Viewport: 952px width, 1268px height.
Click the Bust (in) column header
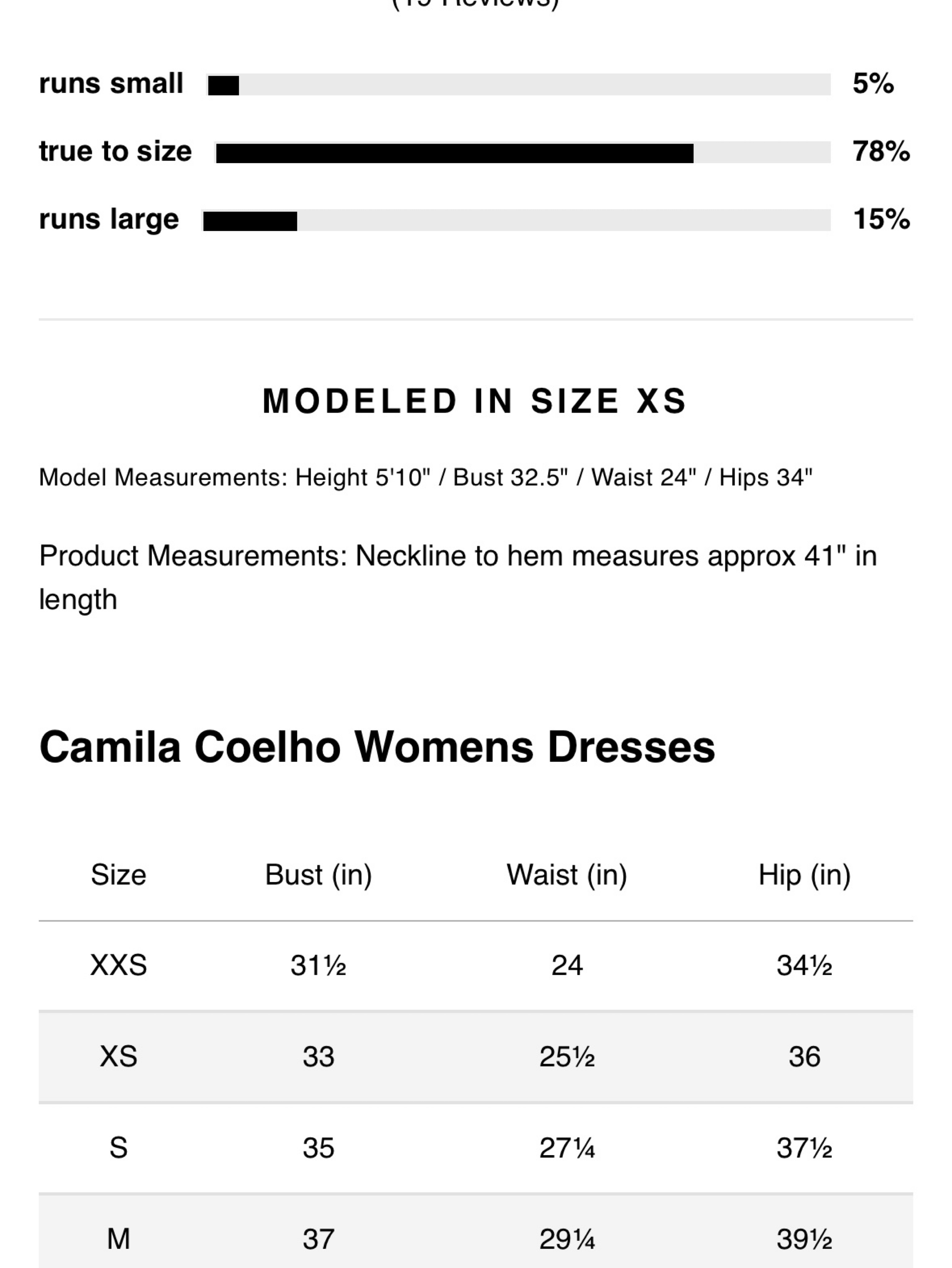[318, 875]
